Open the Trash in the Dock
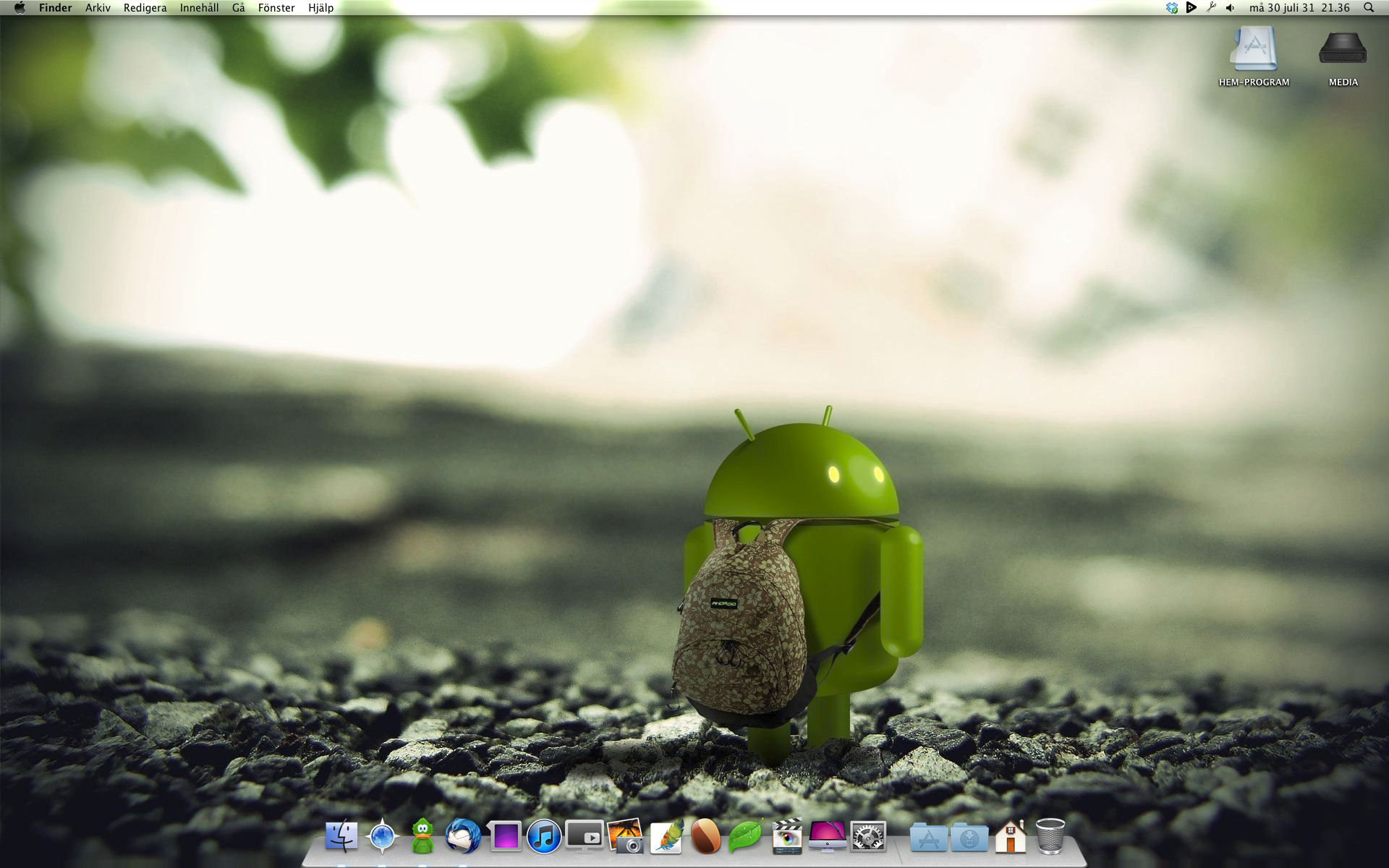 pos(1050,837)
